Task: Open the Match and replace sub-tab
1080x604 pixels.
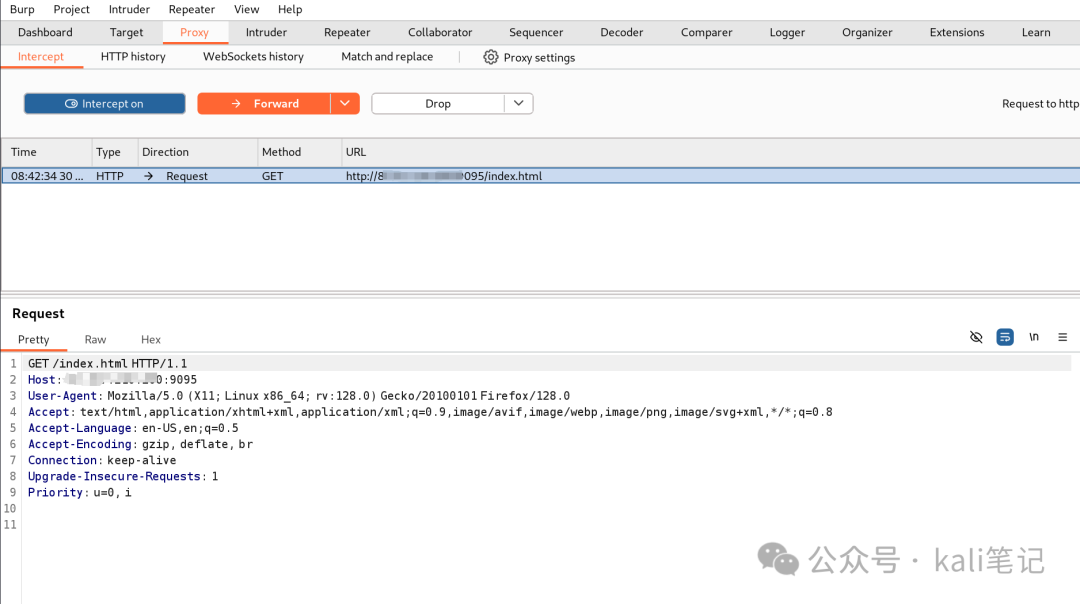Action: click(x=387, y=56)
